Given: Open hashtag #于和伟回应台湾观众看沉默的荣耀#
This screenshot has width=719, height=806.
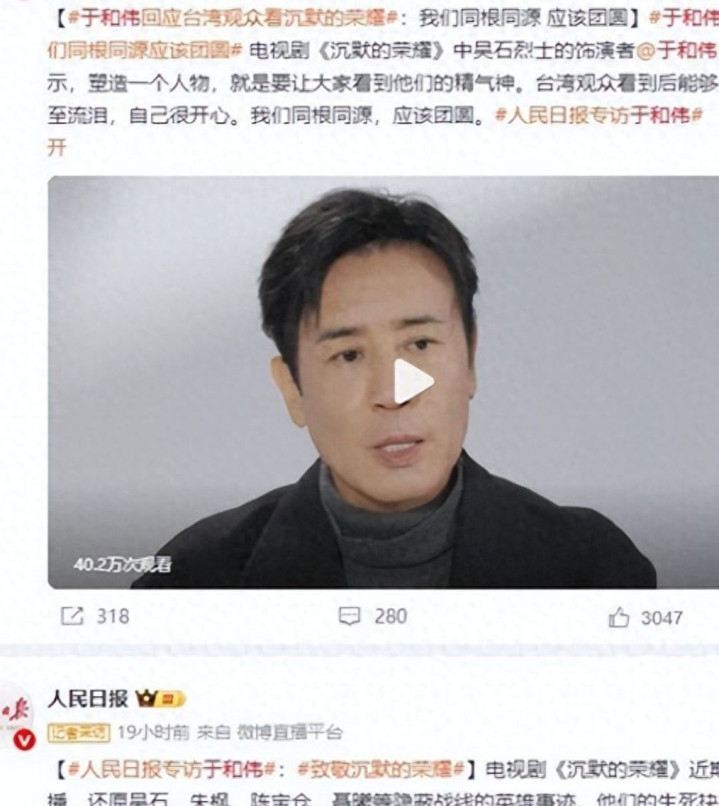Looking at the screenshot, I should [x=233, y=19].
